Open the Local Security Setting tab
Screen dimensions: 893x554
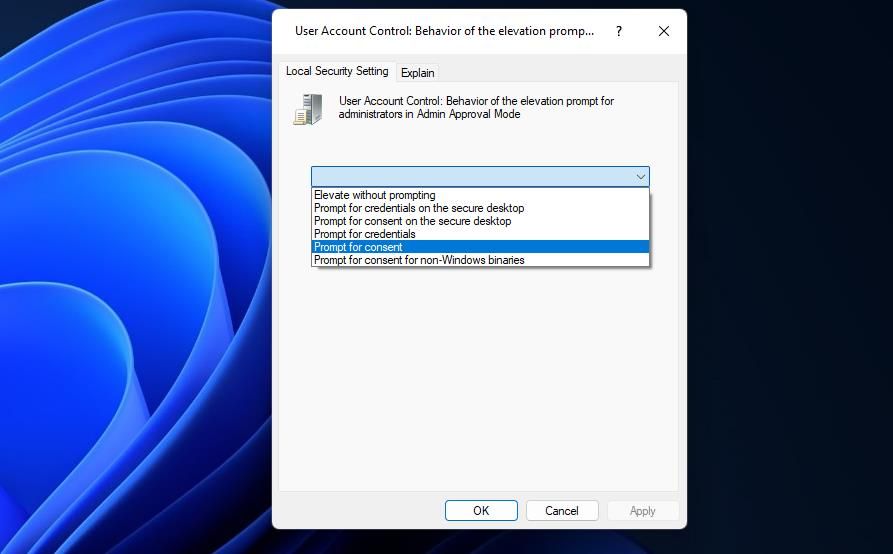(x=337, y=71)
